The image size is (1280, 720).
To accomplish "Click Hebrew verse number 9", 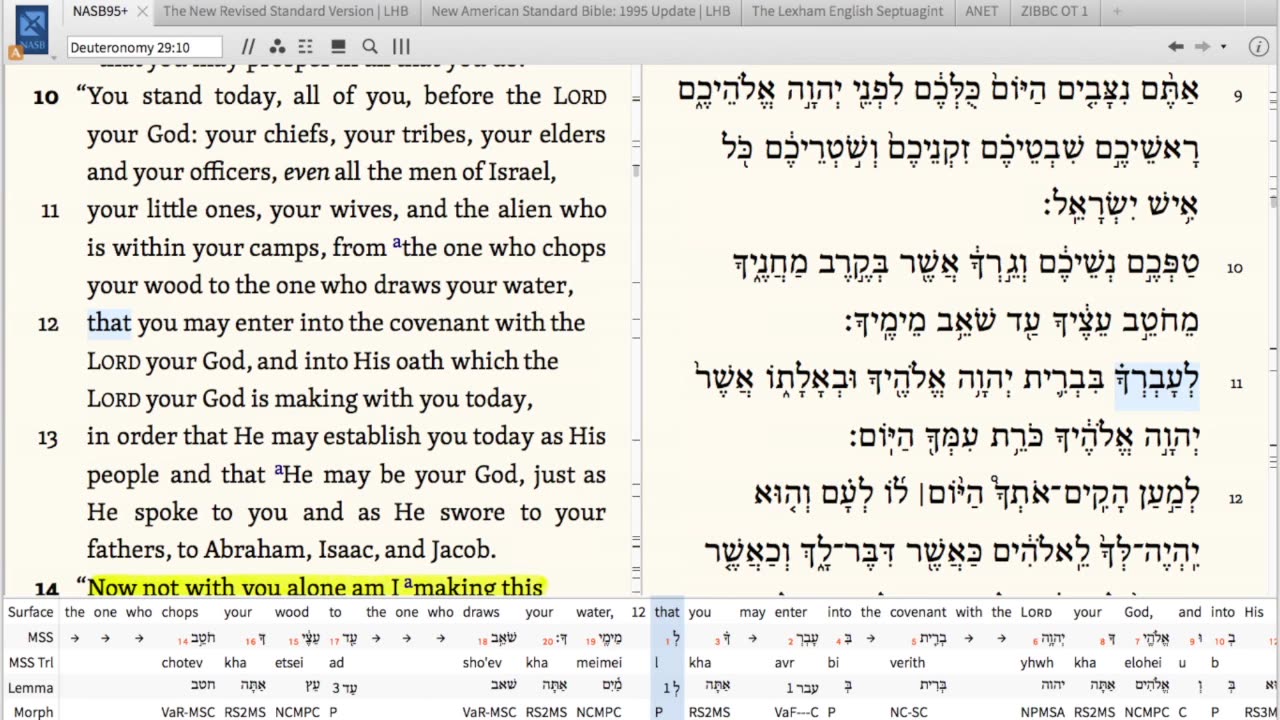I will tap(1237, 96).
